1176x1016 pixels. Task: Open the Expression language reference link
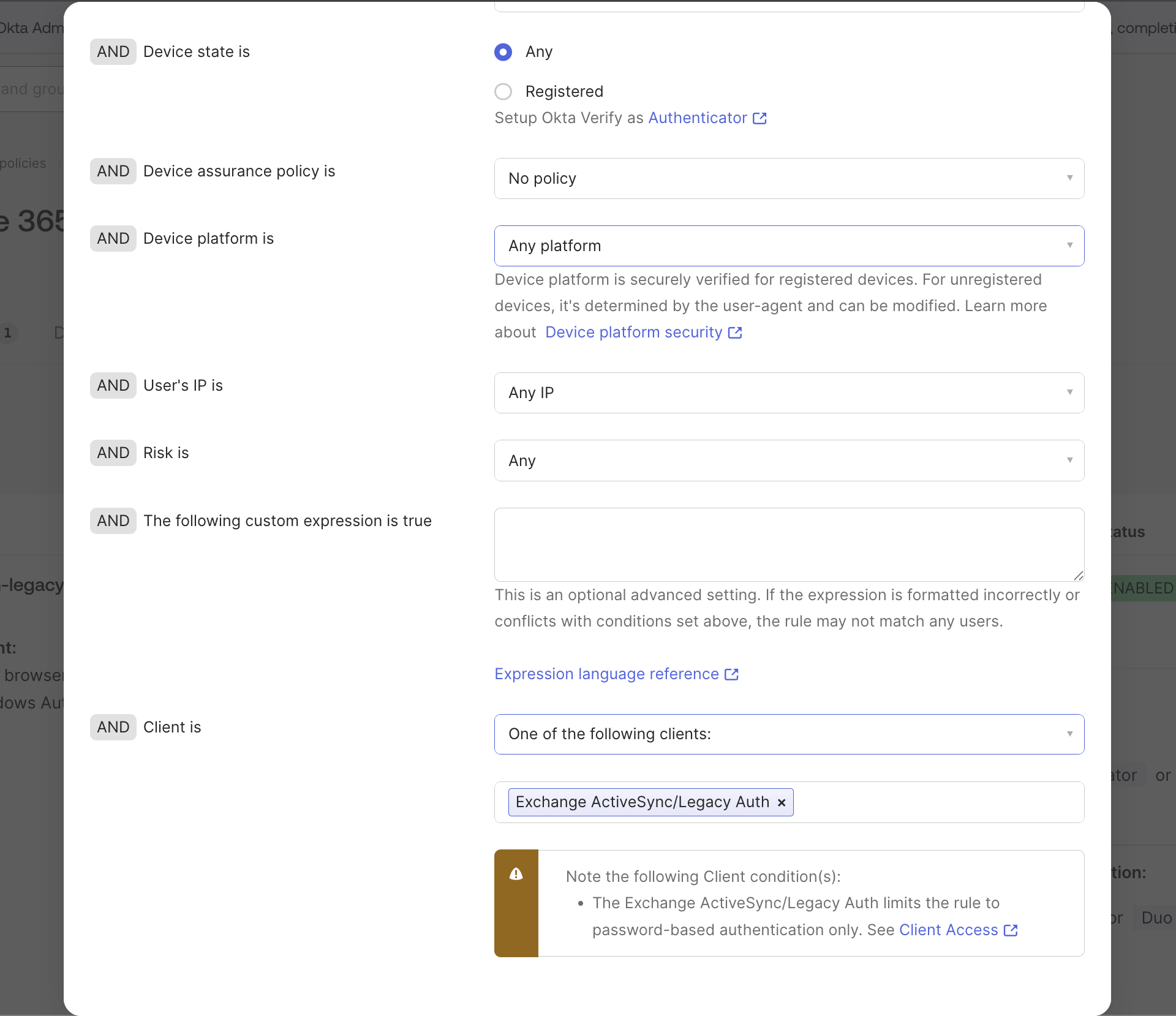[606, 674]
